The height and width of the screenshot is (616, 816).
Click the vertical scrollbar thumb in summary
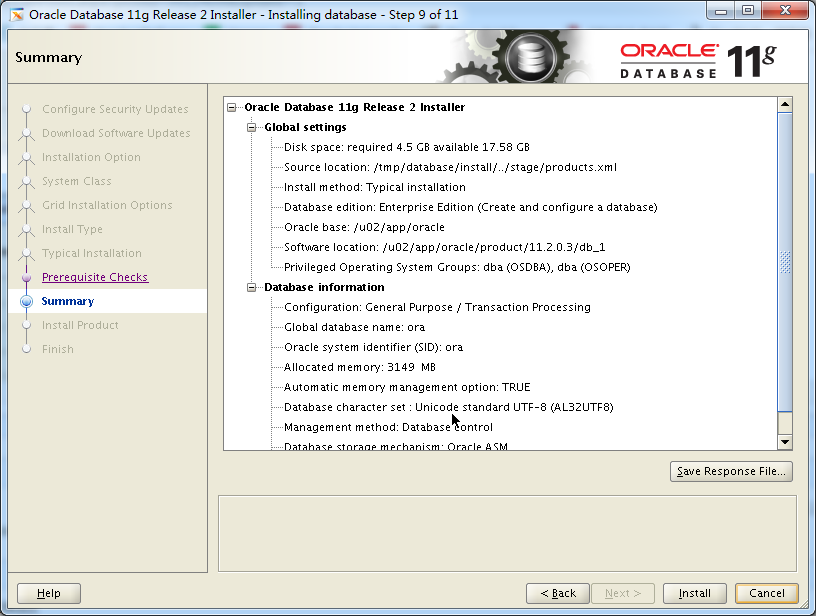click(785, 262)
